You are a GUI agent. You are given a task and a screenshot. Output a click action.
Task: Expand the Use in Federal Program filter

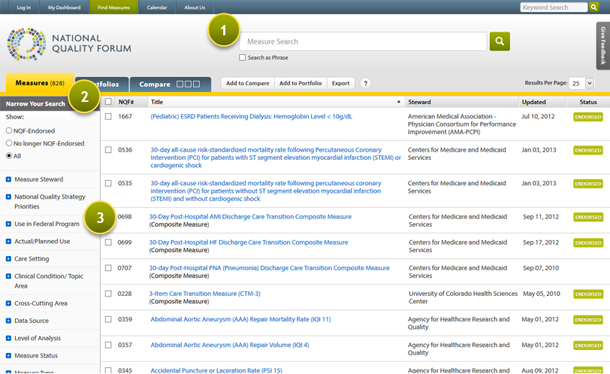click(9, 224)
